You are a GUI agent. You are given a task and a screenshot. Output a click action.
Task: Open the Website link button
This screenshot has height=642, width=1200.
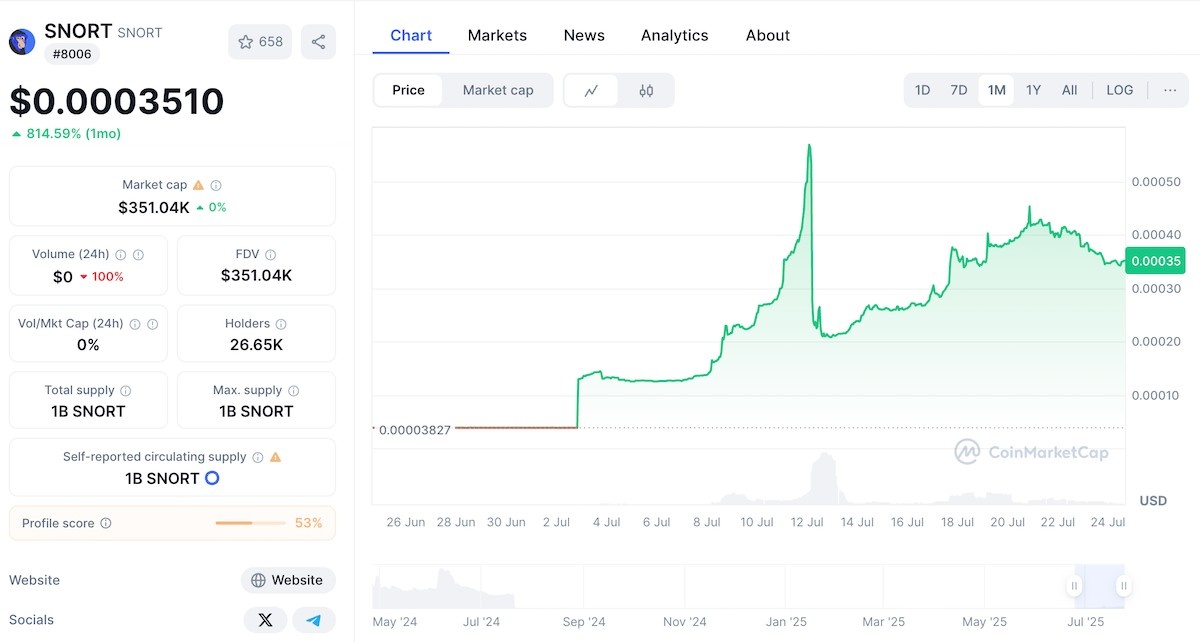pyautogui.click(x=288, y=580)
